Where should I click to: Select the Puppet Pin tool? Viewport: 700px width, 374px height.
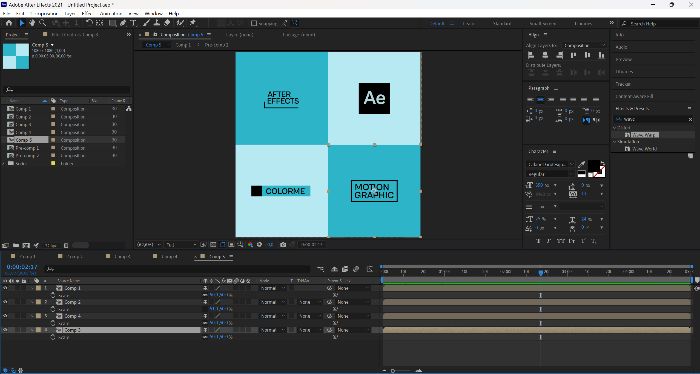(x=193, y=23)
